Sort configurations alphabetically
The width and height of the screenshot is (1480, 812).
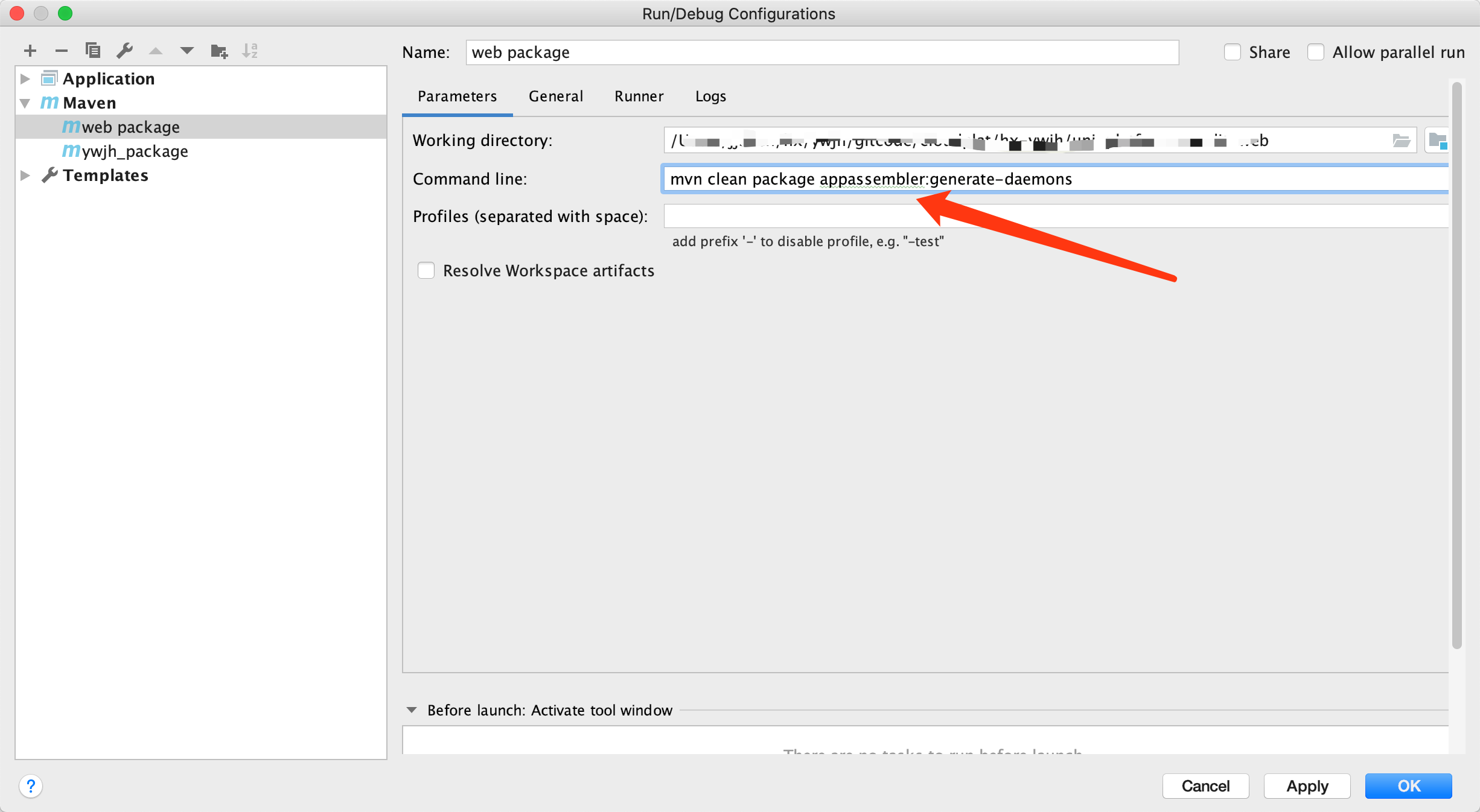[250, 51]
